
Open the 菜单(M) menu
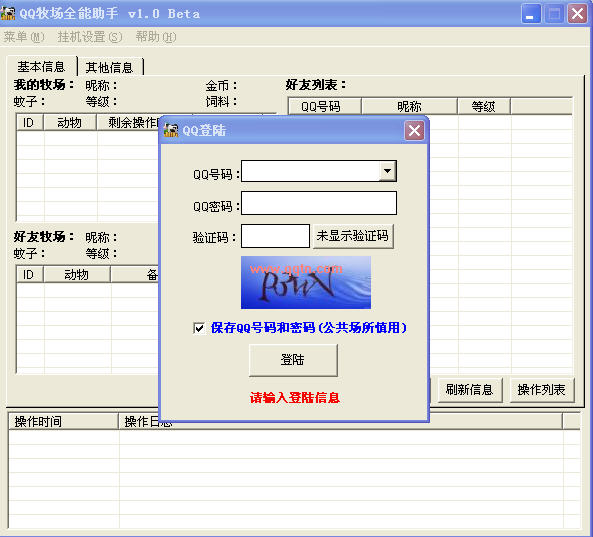coord(24,37)
